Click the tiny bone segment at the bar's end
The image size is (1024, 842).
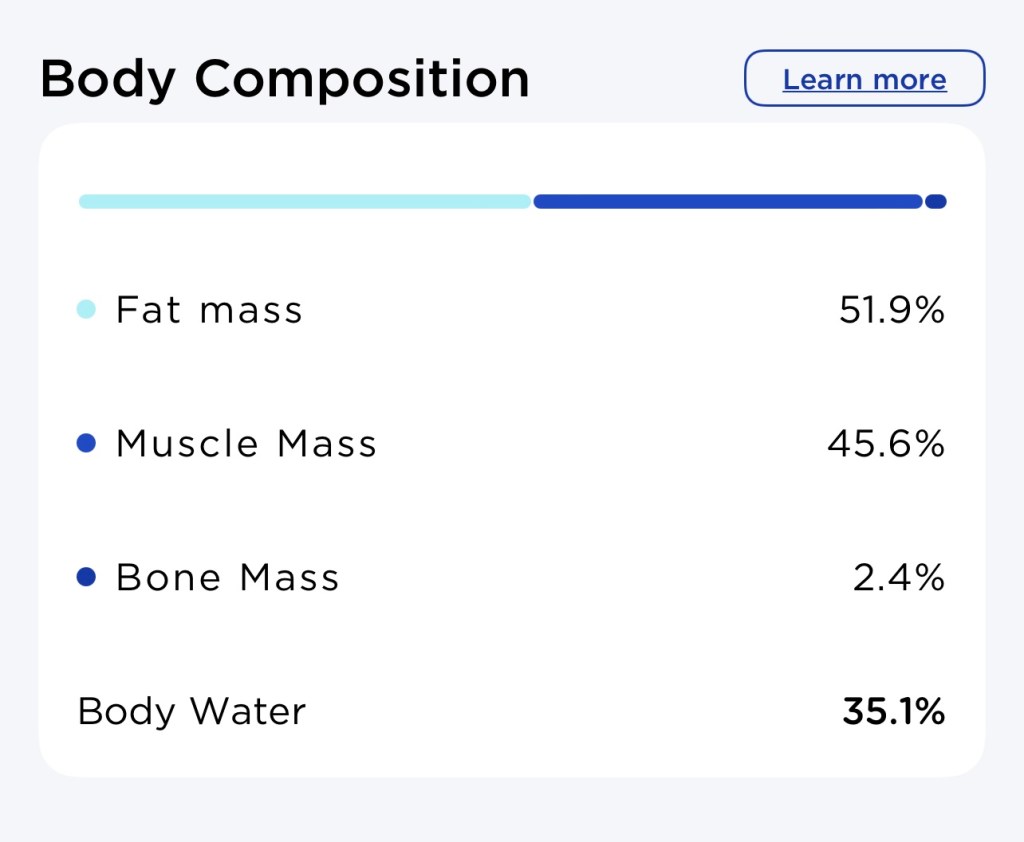[936, 201]
